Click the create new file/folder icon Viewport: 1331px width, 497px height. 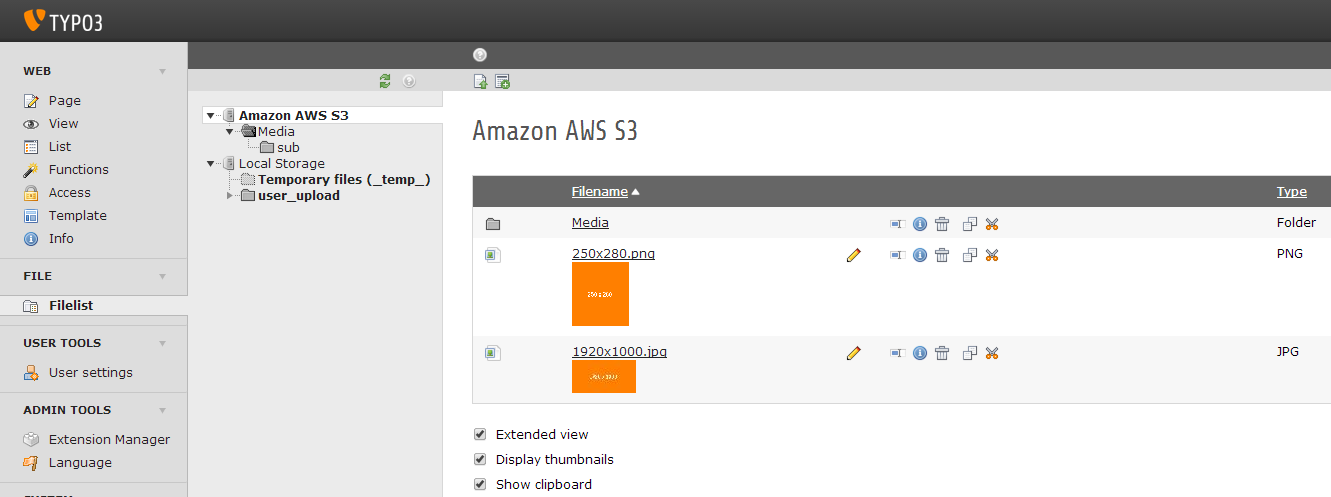point(502,82)
